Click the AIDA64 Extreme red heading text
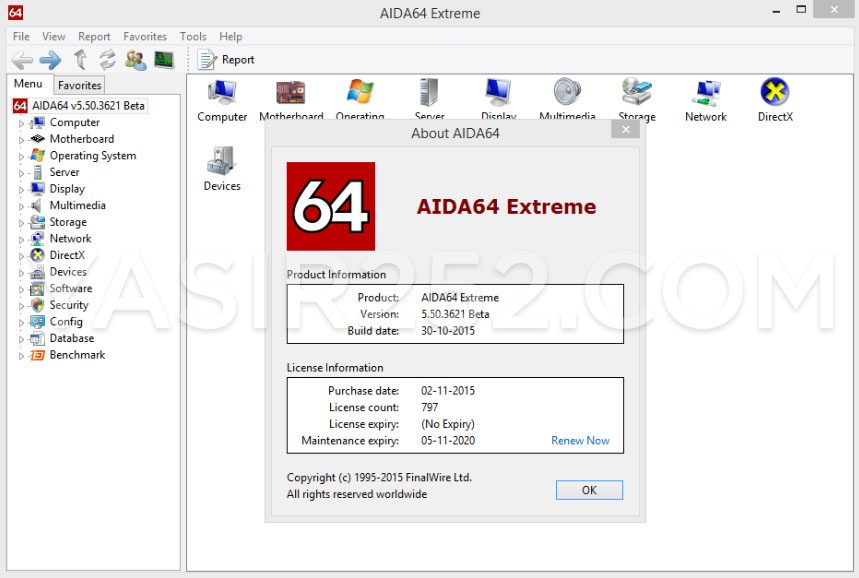Screen dimensions: 859x578 (506, 207)
